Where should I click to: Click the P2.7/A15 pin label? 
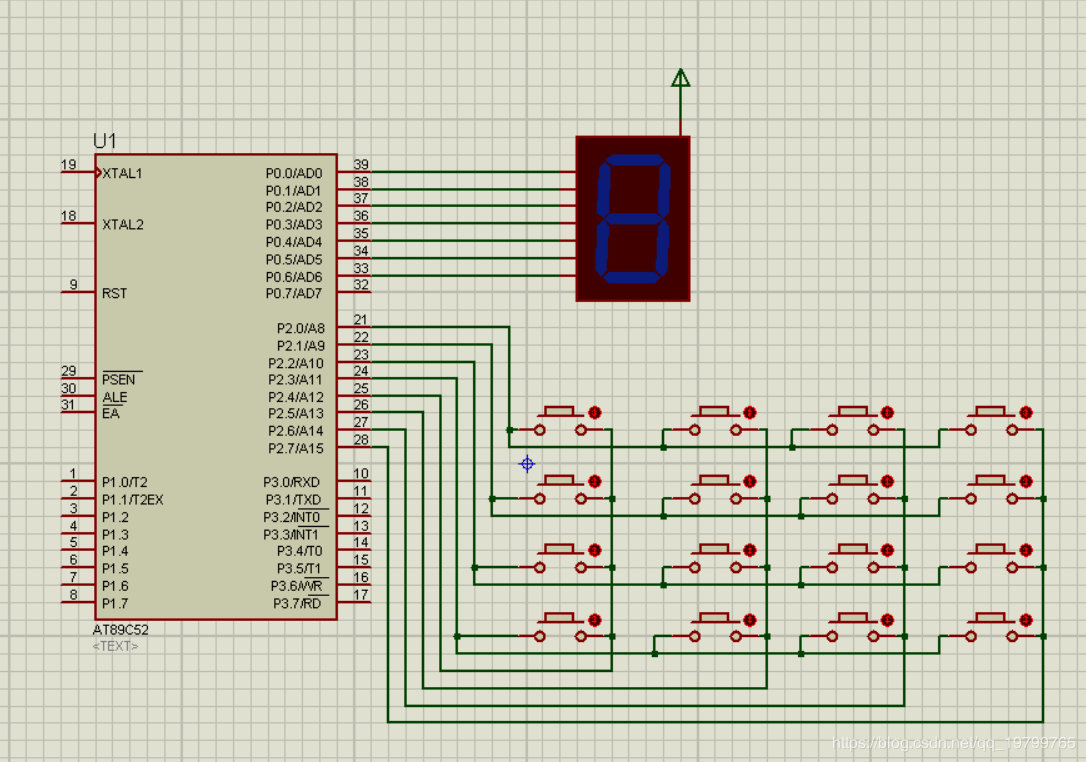(x=296, y=448)
